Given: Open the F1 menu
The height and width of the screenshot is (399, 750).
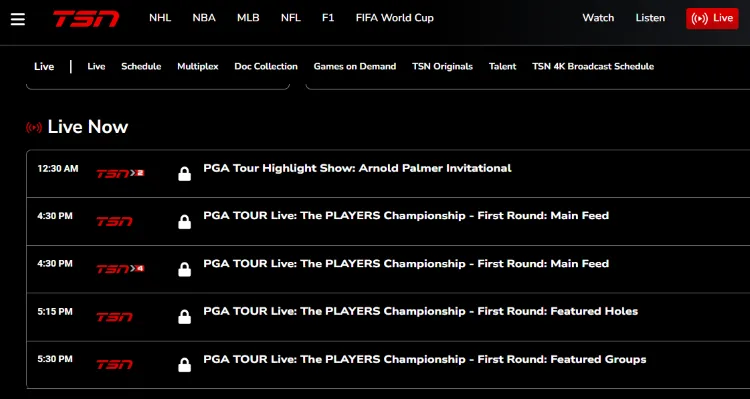Looking at the screenshot, I should click(328, 18).
